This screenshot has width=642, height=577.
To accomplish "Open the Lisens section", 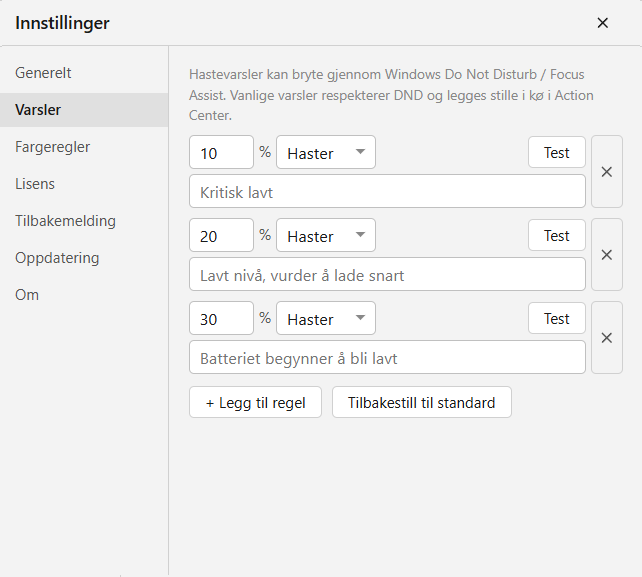I will (84, 183).
